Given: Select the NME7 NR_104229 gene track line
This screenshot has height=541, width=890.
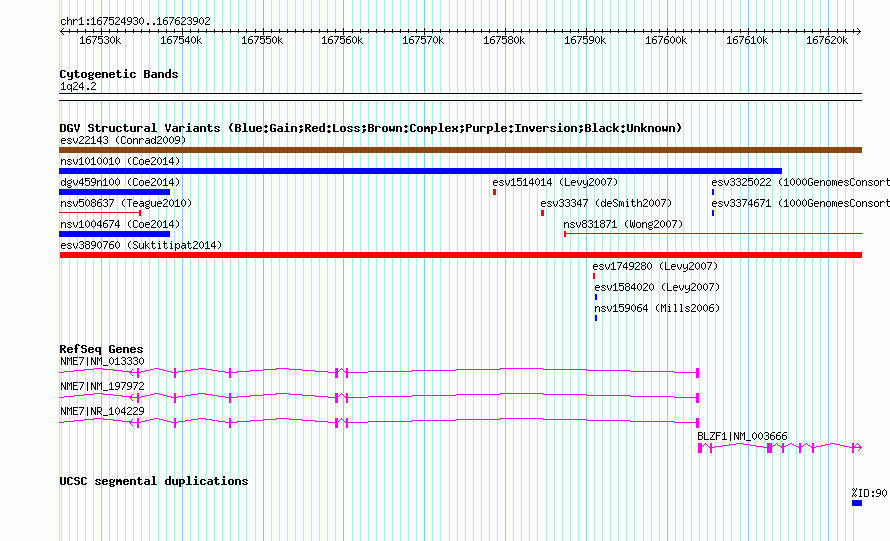Looking at the screenshot, I should 379,422.
